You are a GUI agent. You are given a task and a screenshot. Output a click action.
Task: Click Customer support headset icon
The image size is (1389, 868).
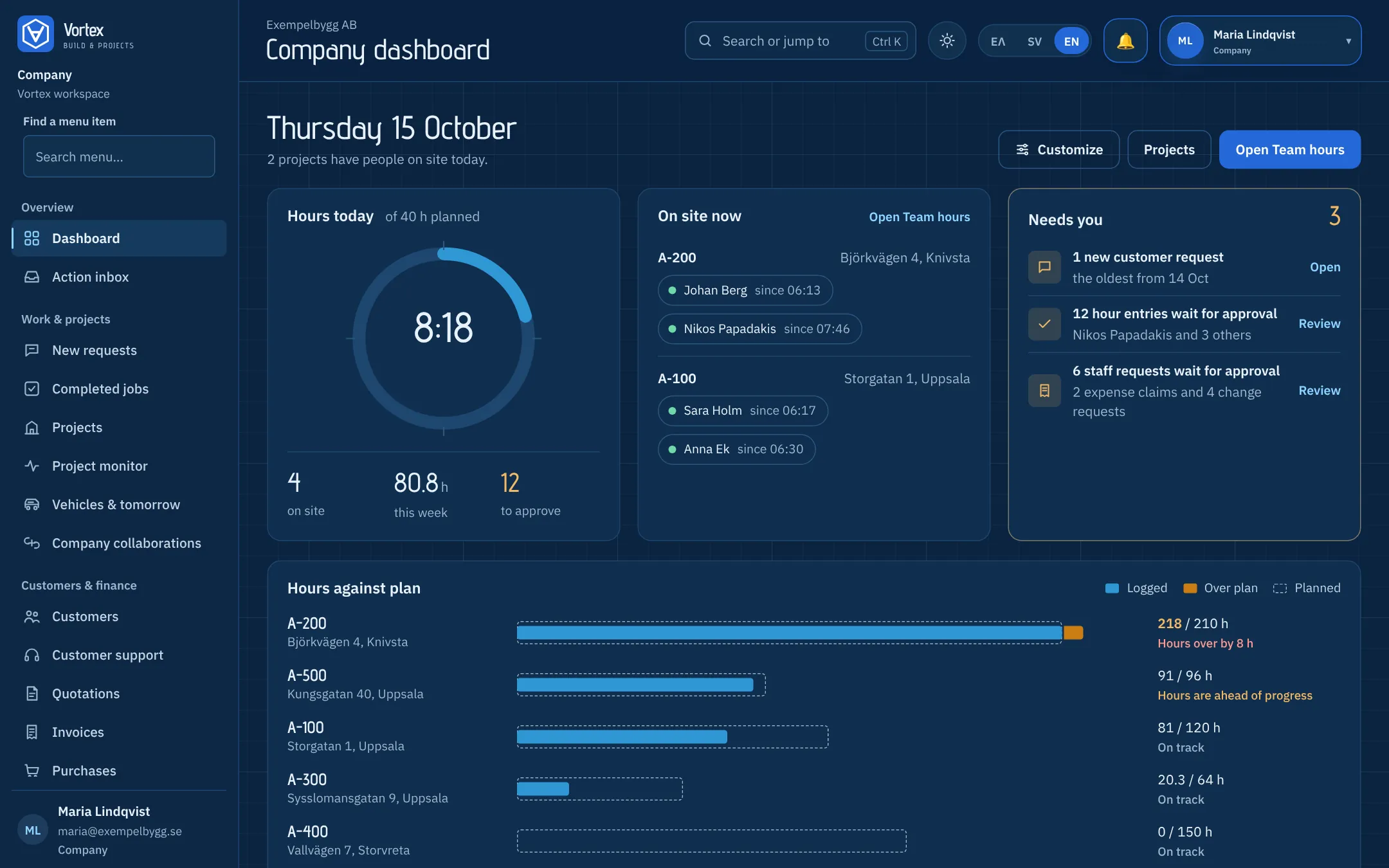click(x=32, y=655)
